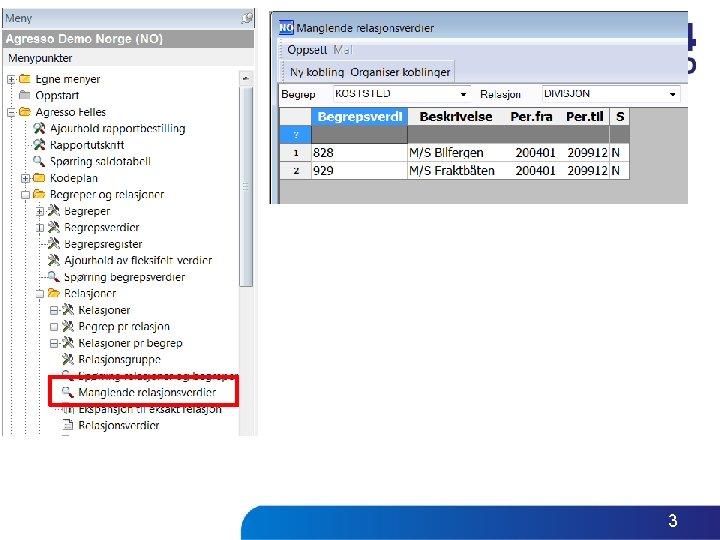Viewport: 720px width, 540px height.
Task: Expand the Egne menyer node
Action: point(11,79)
